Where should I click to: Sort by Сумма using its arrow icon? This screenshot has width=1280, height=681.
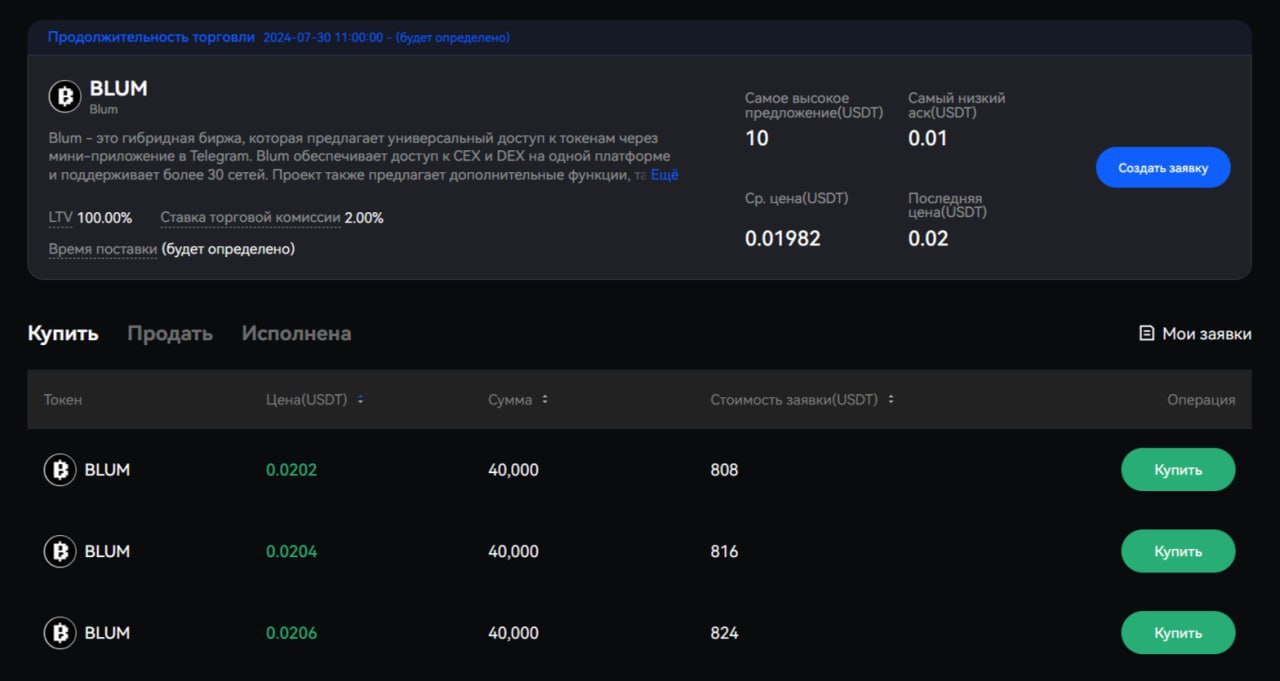coord(545,399)
